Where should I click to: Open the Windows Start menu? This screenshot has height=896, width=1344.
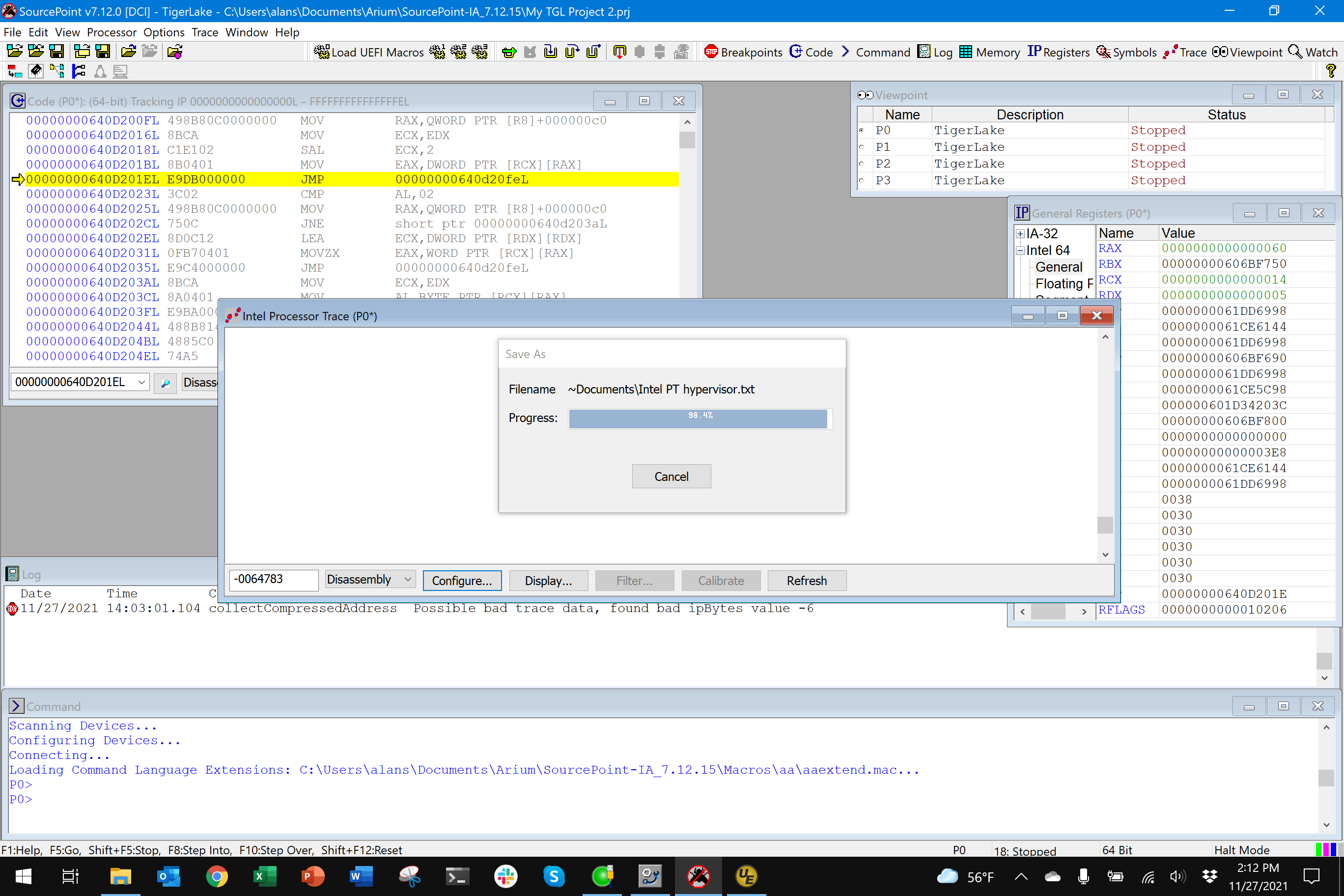coord(23,876)
